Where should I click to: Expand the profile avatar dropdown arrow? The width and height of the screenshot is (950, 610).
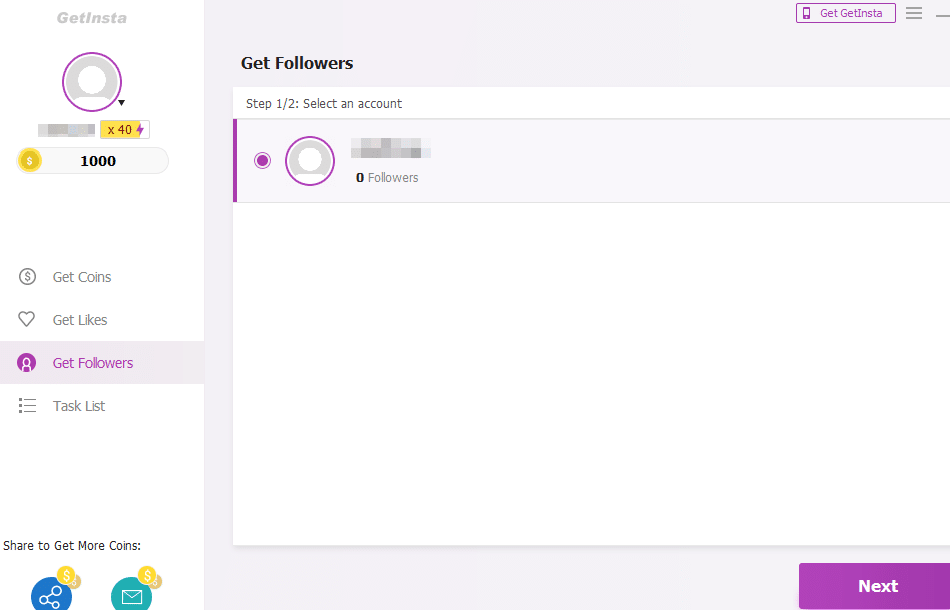tap(121, 103)
